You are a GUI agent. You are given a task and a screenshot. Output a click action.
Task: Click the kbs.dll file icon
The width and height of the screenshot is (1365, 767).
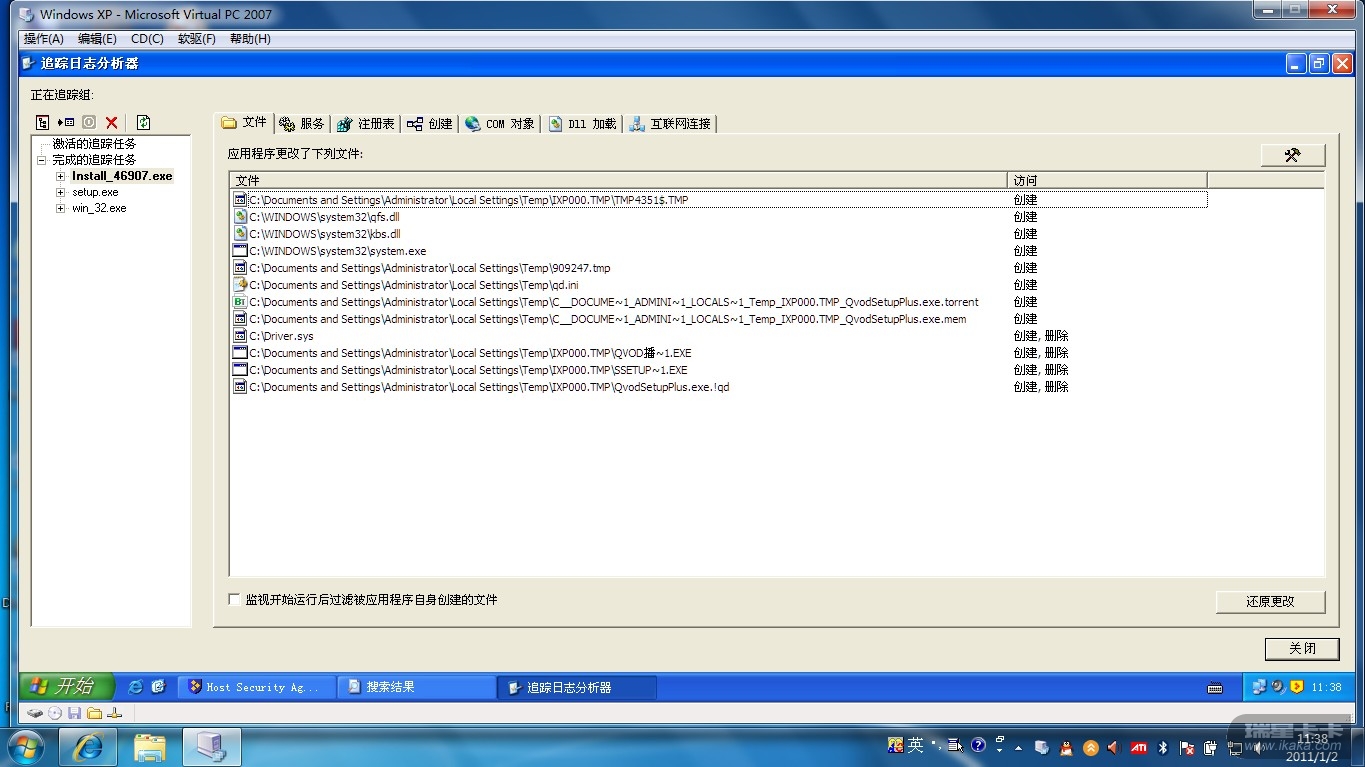240,234
